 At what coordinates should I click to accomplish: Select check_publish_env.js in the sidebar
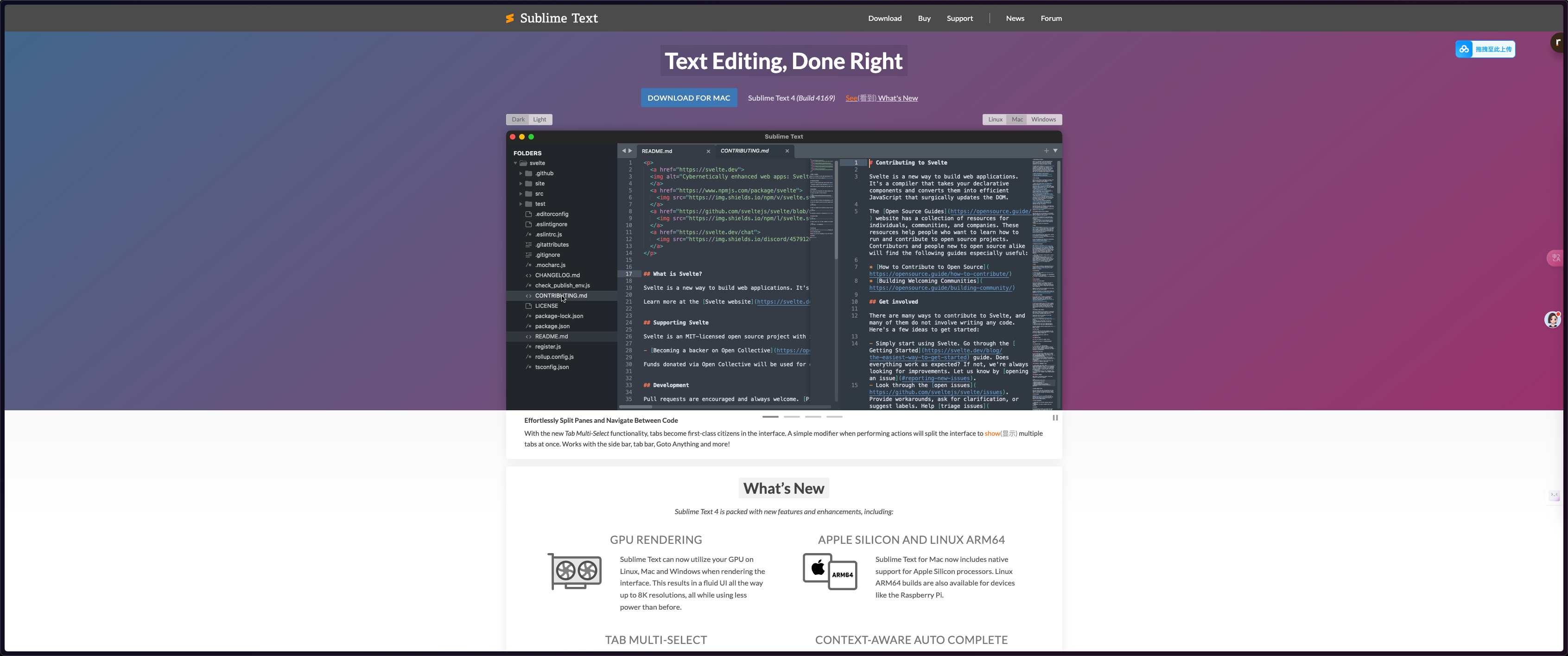561,286
